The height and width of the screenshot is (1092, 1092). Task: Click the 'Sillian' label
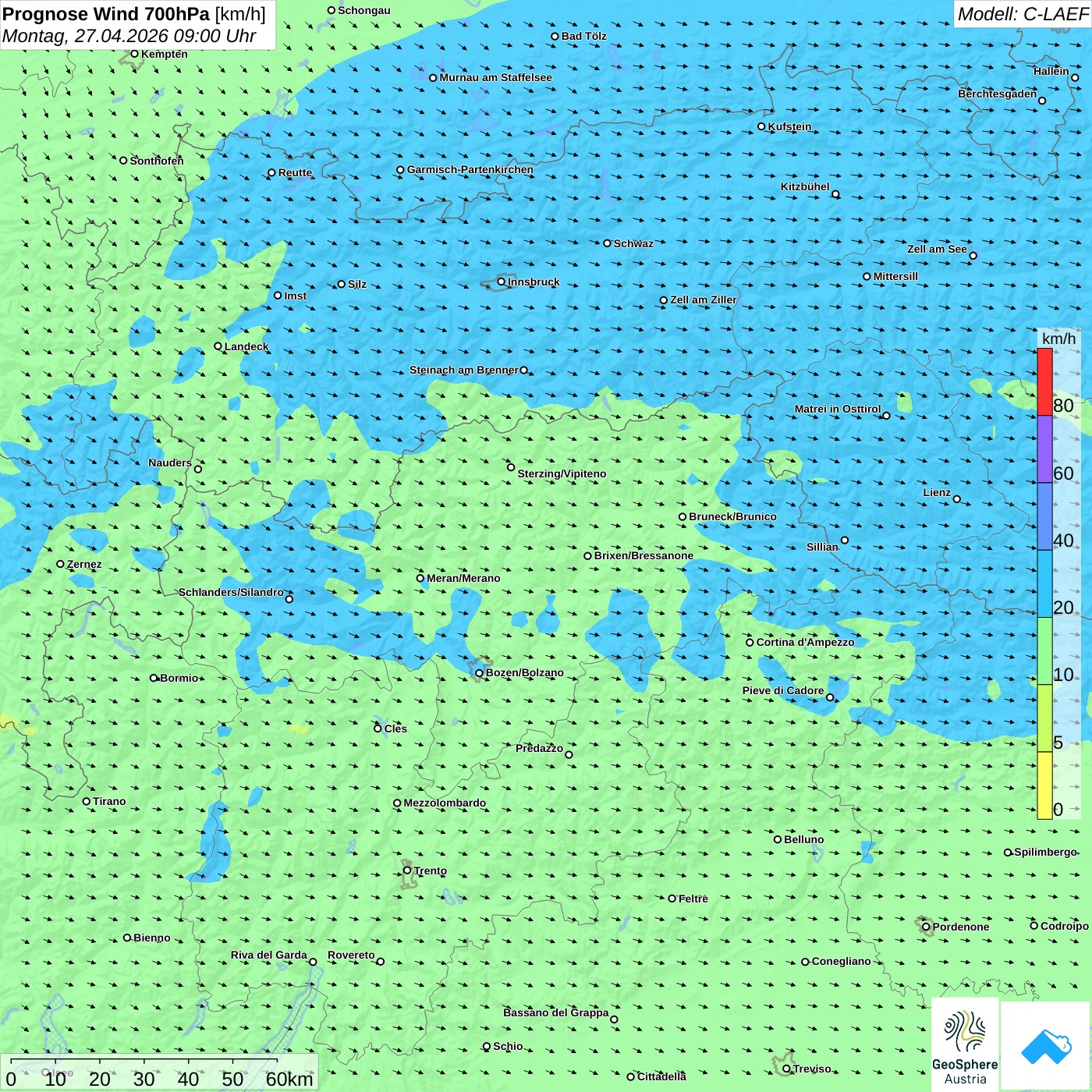[x=822, y=547]
